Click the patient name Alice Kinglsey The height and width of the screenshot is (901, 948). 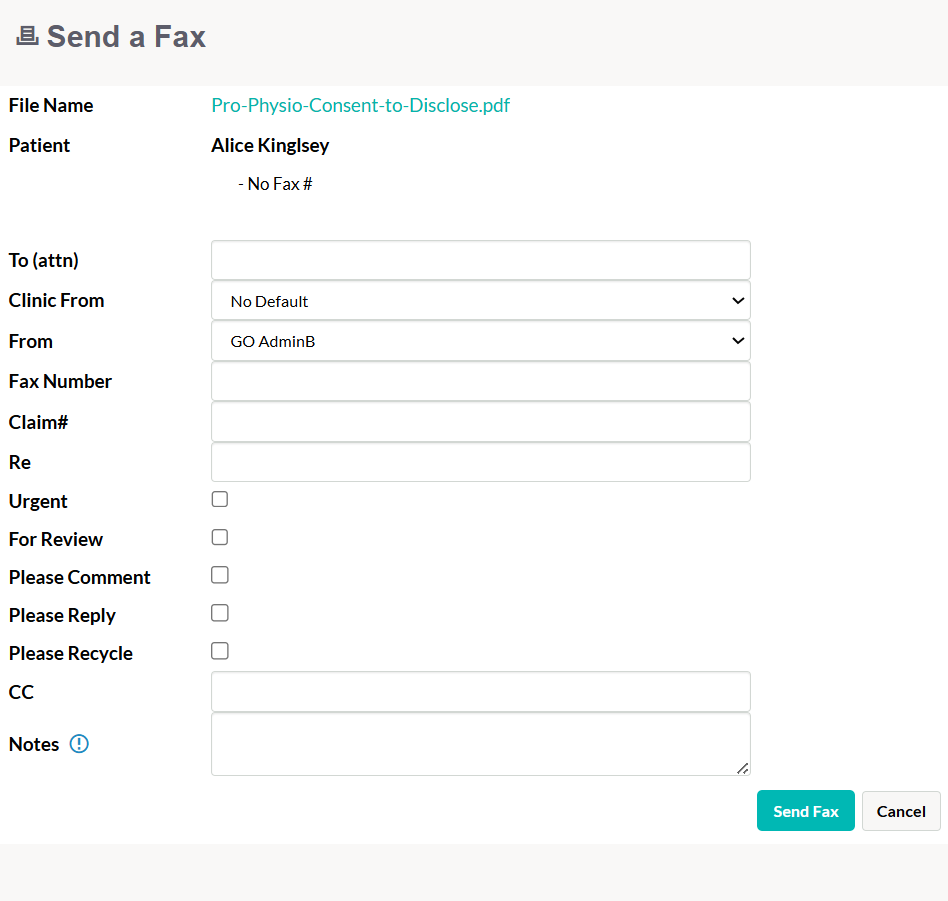[x=270, y=146]
